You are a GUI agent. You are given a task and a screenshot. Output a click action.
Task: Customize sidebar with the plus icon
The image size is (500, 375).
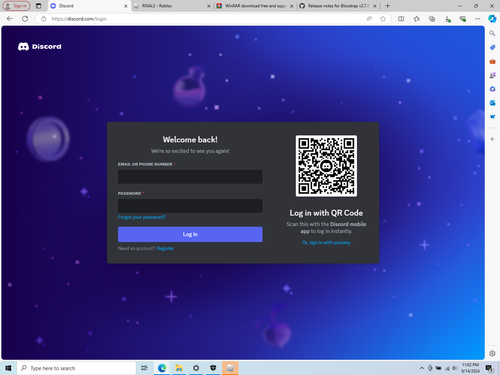coord(492,139)
